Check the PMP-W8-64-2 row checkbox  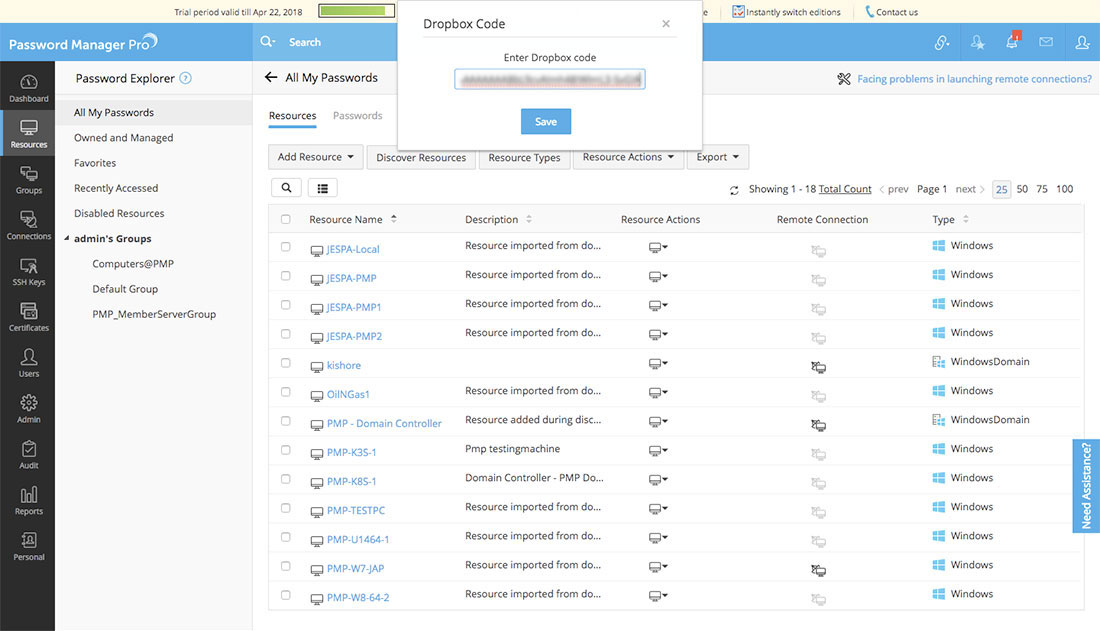(286, 595)
